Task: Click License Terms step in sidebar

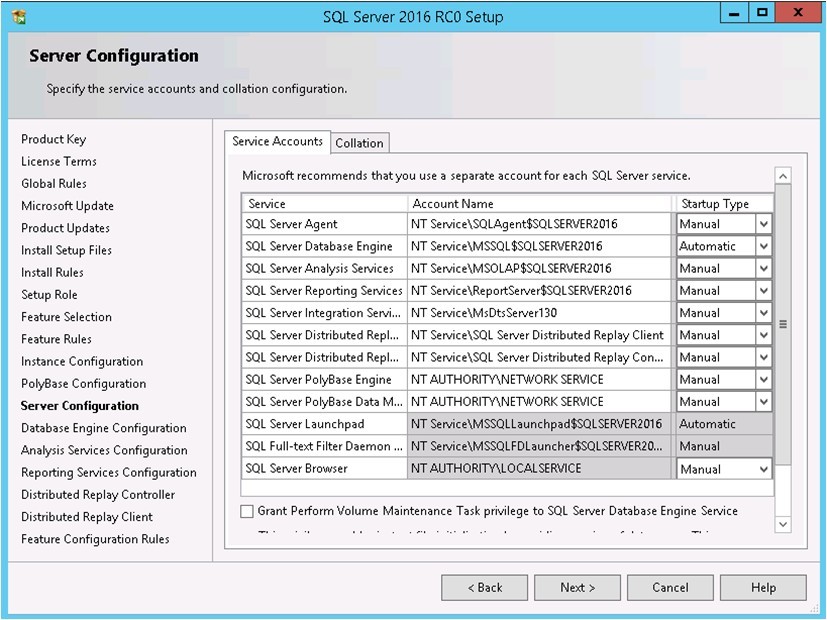Action: (x=59, y=161)
